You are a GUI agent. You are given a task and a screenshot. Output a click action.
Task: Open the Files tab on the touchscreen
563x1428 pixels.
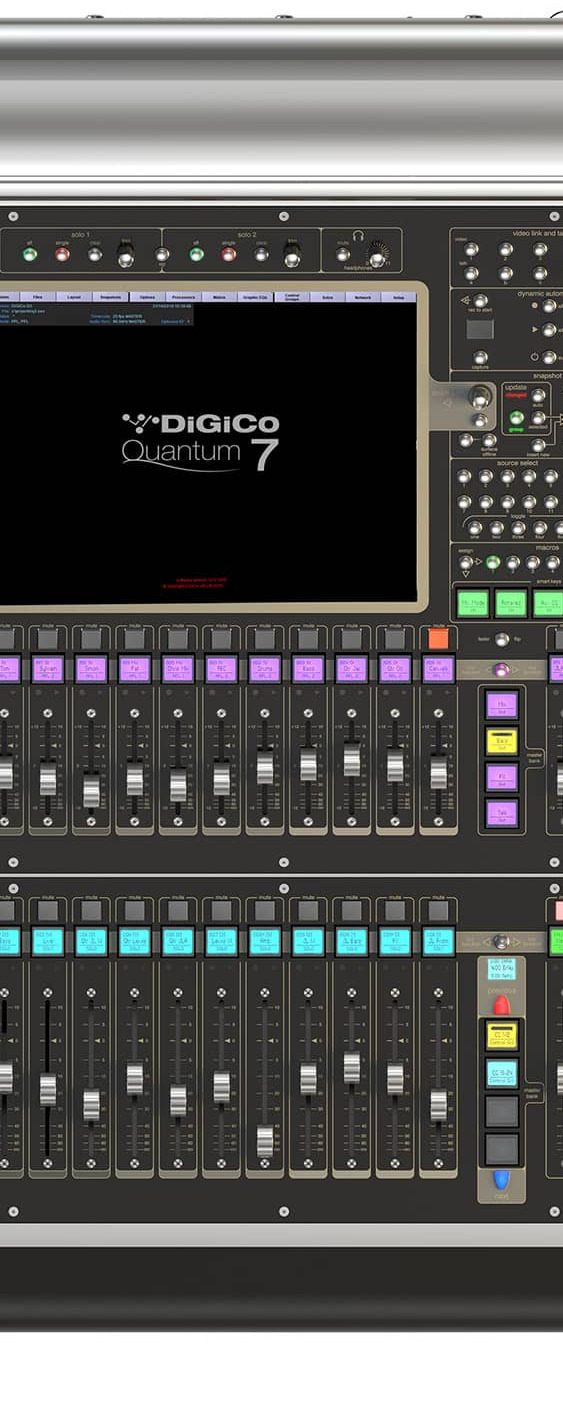37,297
